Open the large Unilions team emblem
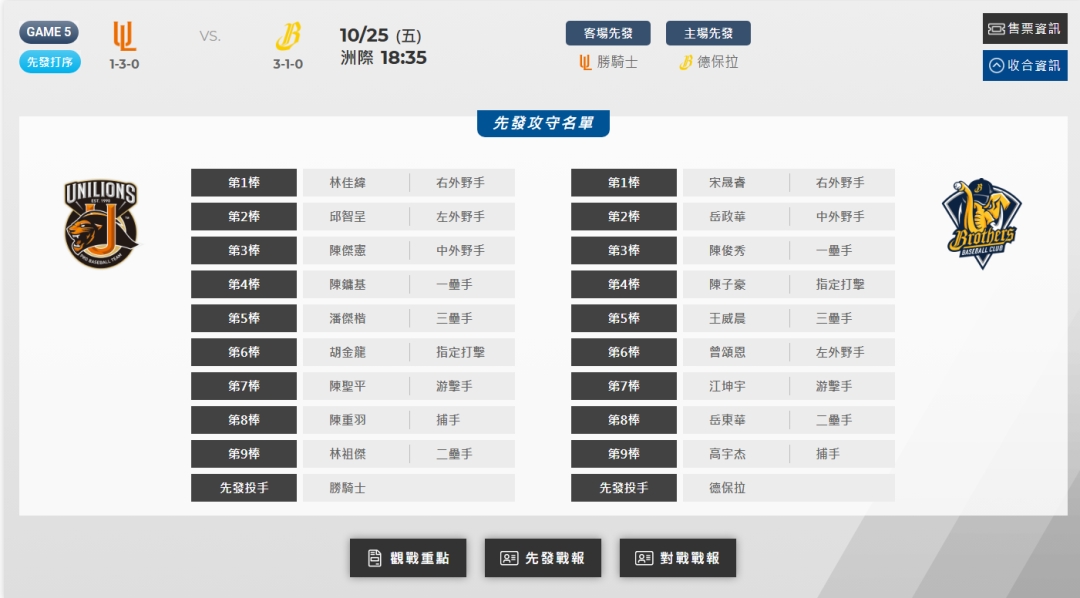The width and height of the screenshot is (1080, 598). tap(101, 224)
